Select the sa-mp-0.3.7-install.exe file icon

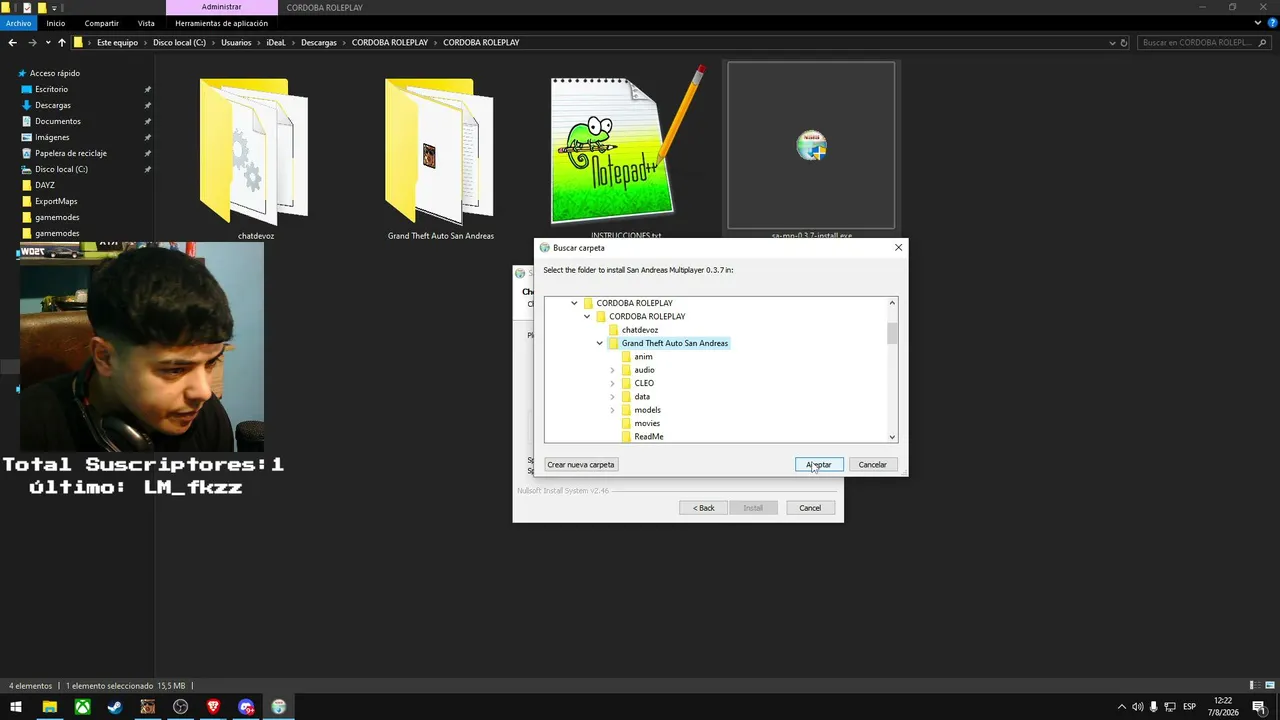click(811, 146)
